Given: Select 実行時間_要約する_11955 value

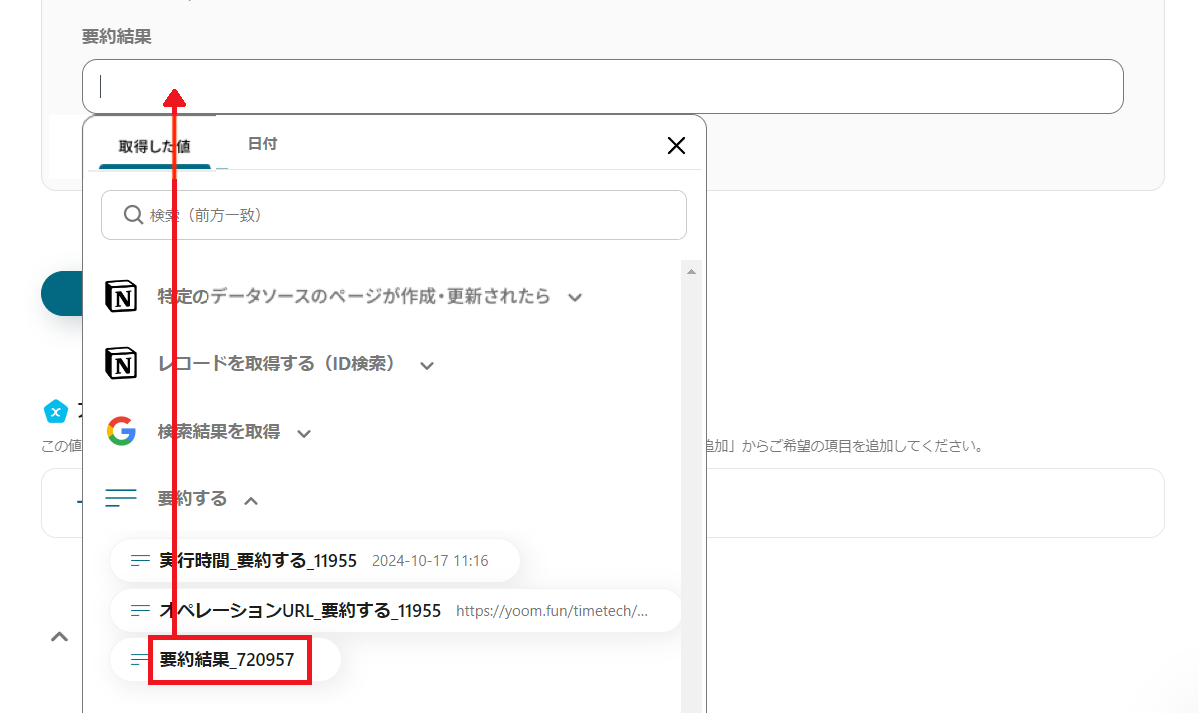Looking at the screenshot, I should point(315,560).
